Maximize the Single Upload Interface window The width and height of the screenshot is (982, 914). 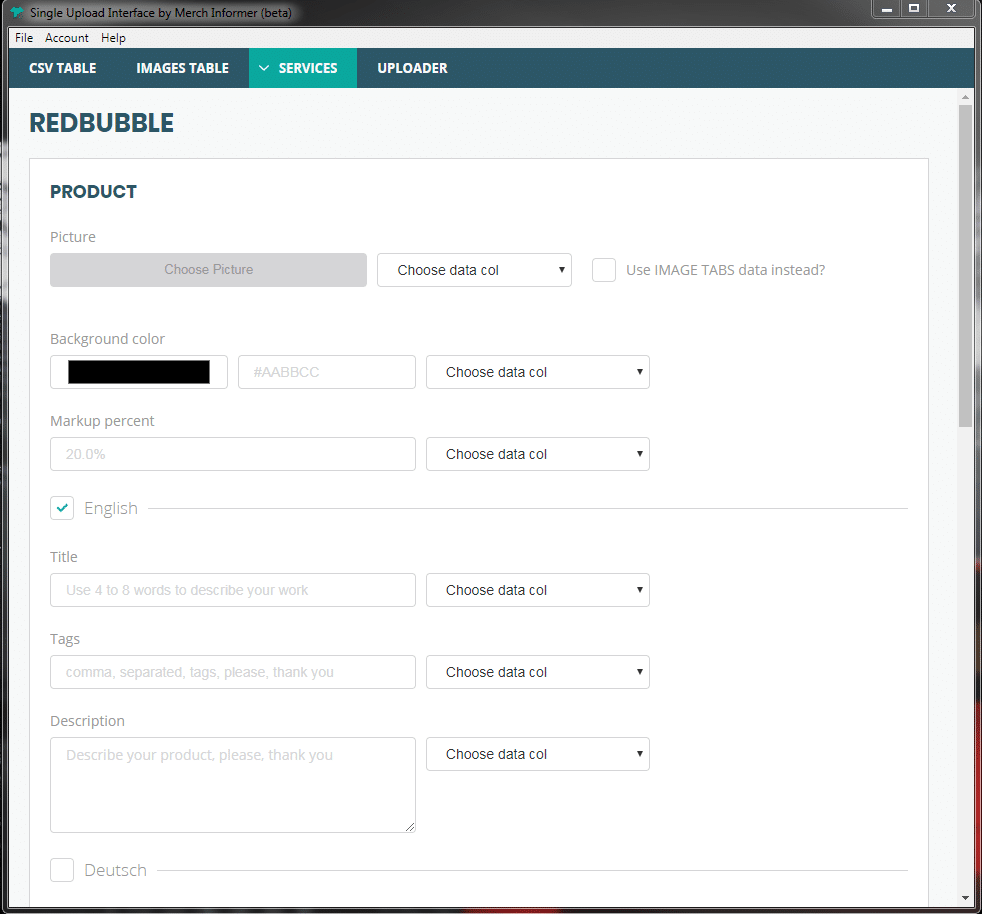[914, 9]
